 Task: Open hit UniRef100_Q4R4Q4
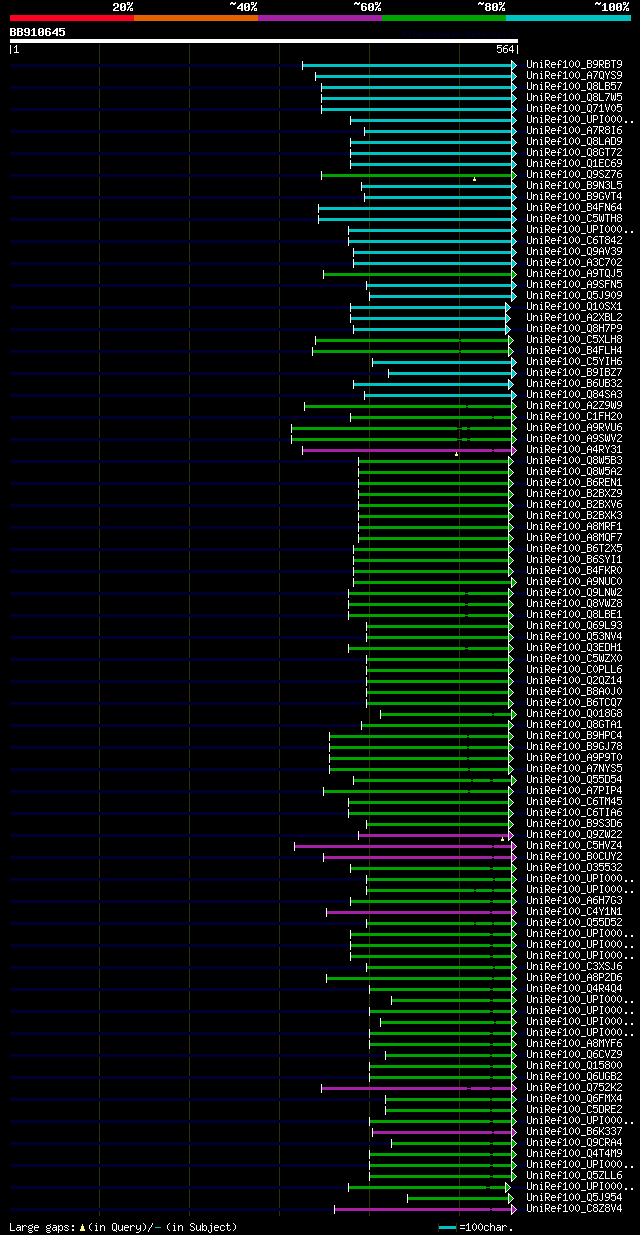(574, 989)
